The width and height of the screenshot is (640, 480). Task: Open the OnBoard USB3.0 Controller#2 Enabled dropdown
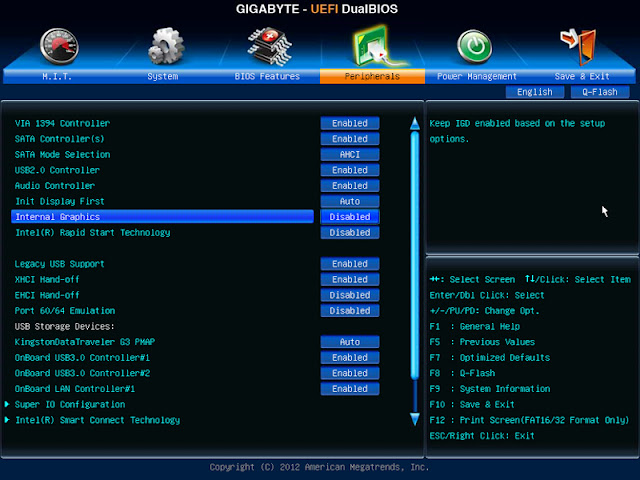click(350, 373)
